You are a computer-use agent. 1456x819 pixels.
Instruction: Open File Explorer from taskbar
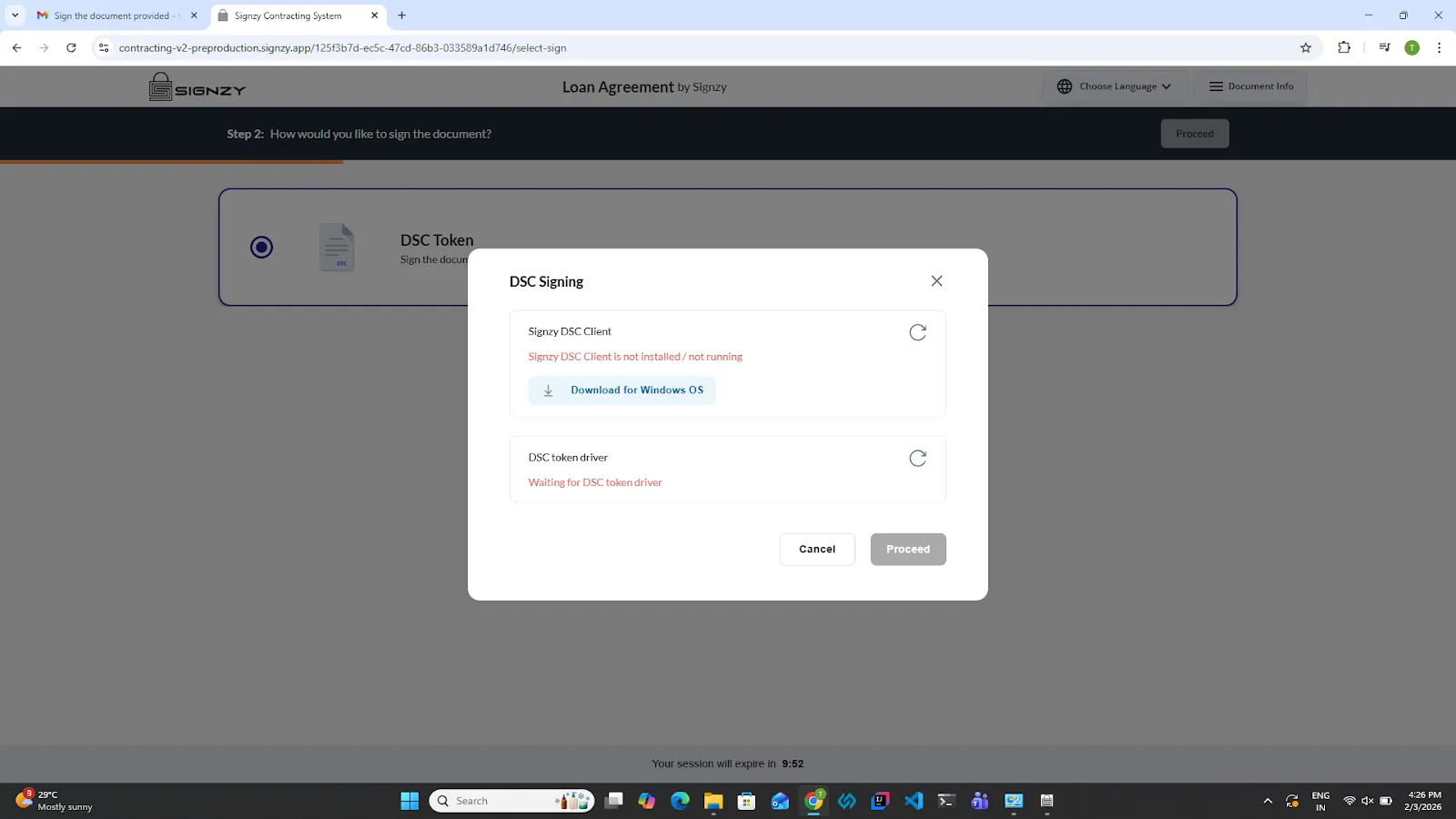pos(713,801)
